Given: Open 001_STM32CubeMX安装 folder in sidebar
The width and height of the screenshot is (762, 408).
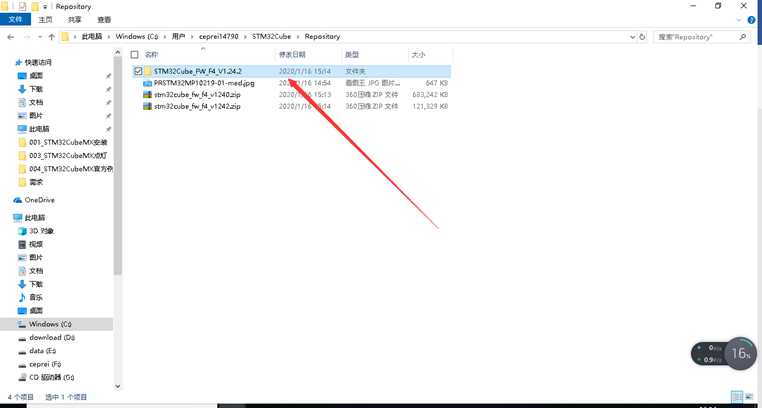Looking at the screenshot, I should coord(68,142).
